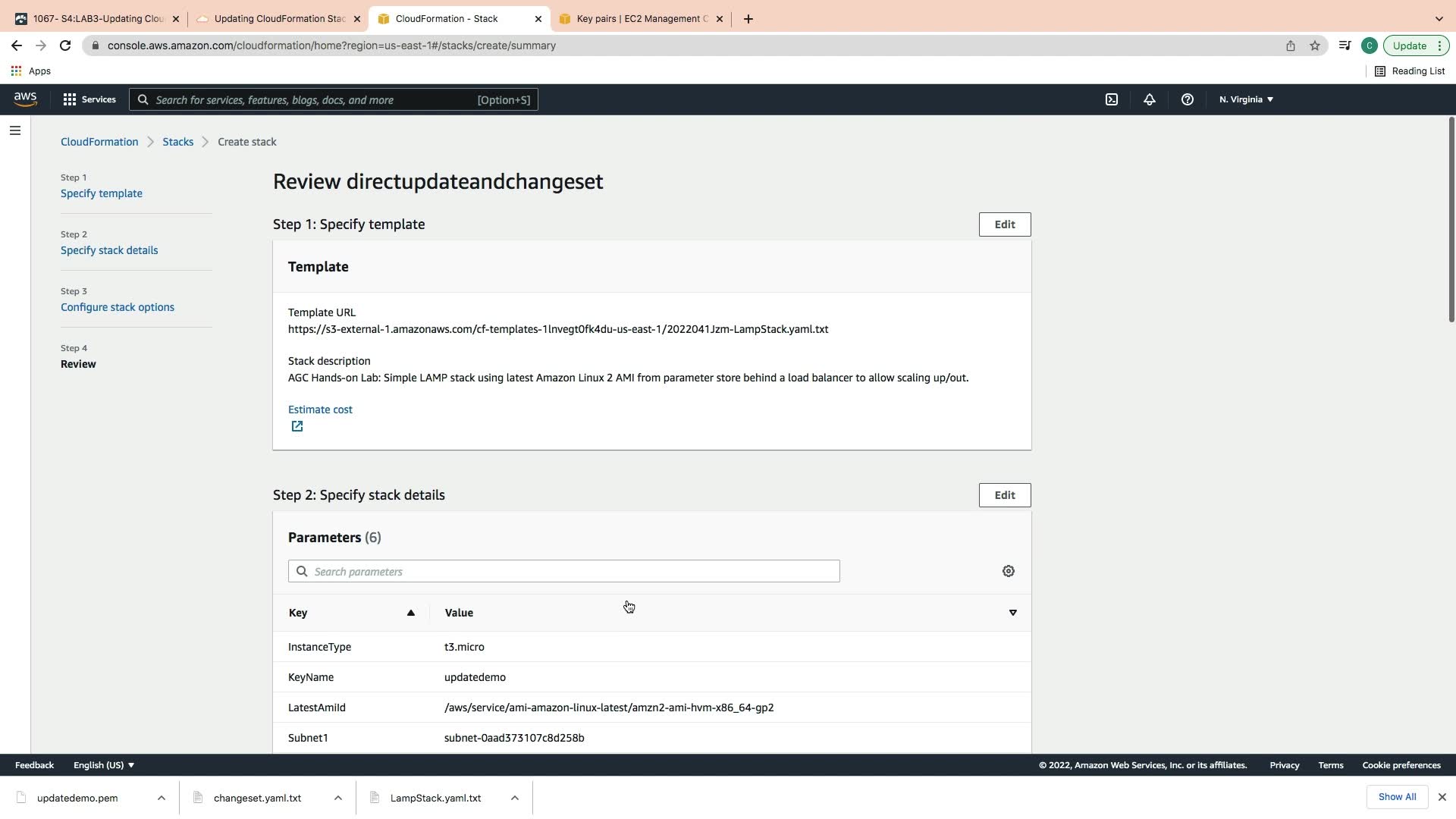Edit Step 1 Specify template section
The width and height of the screenshot is (1456, 819).
point(1004,224)
